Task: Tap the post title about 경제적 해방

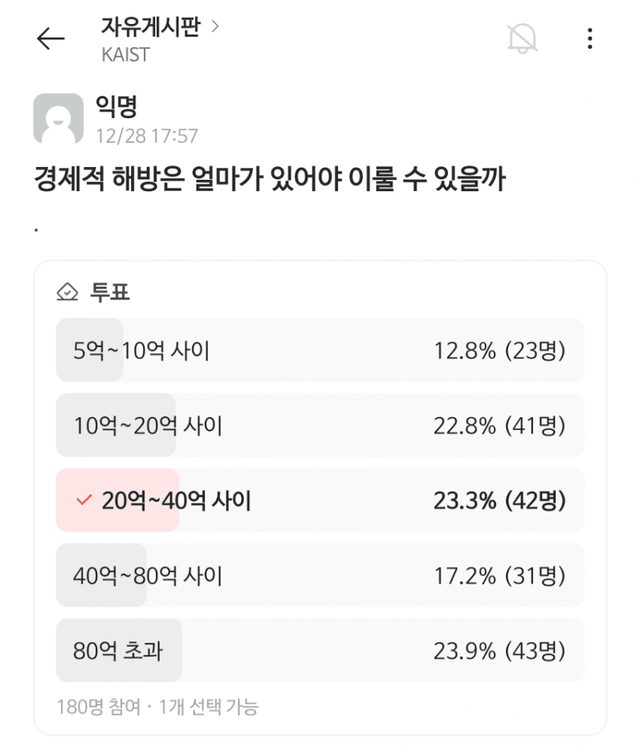Action: pyautogui.click(x=270, y=181)
